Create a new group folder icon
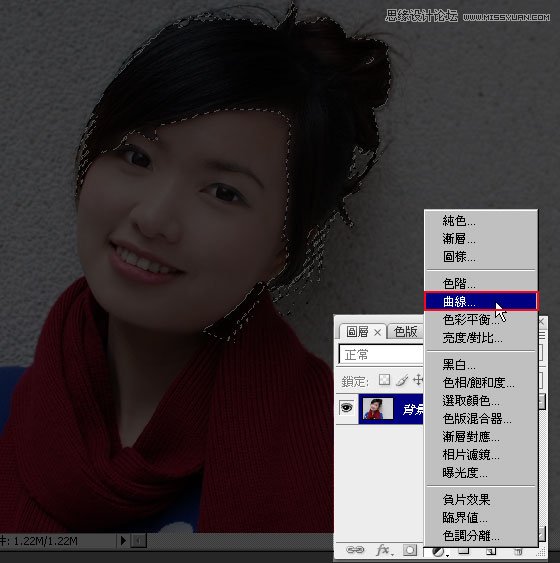Image resolution: width=560 pixels, height=563 pixels. tap(463, 550)
